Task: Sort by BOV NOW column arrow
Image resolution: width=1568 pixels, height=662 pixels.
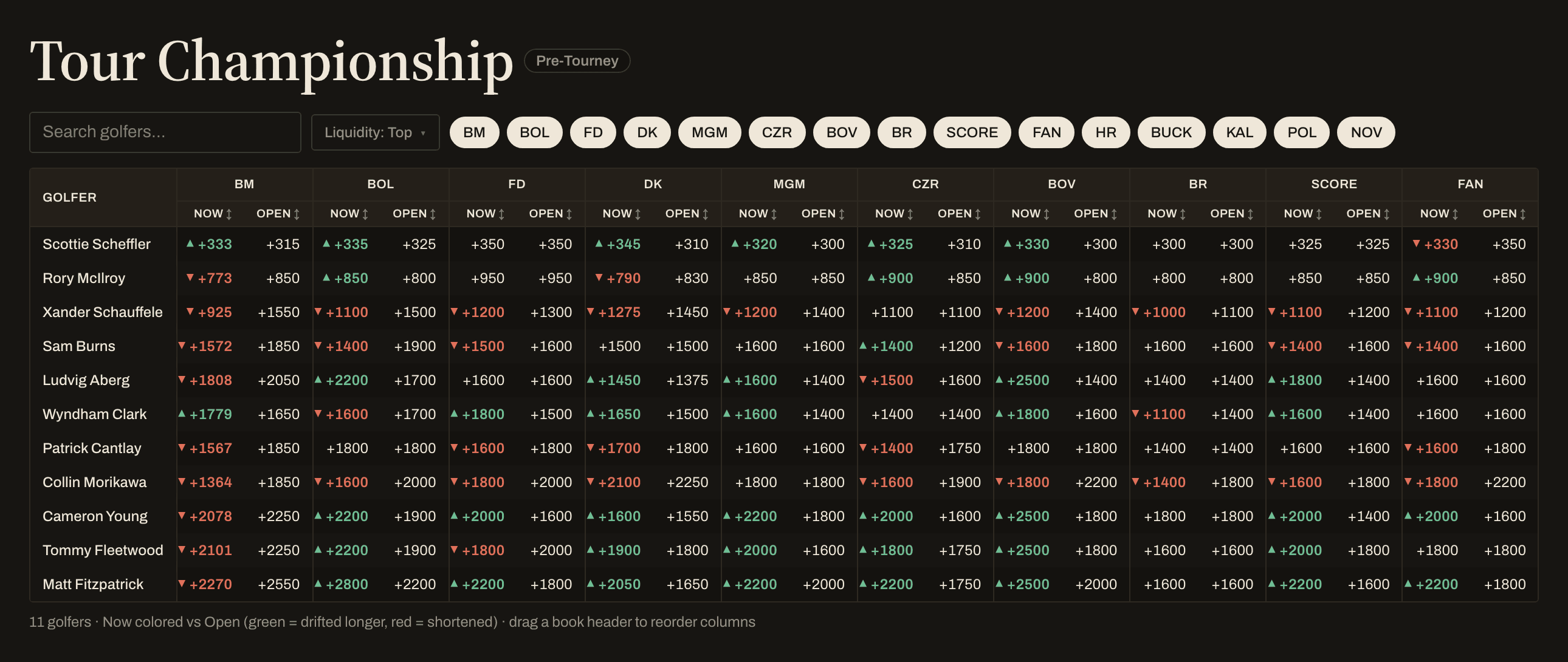Action: pos(1047,214)
